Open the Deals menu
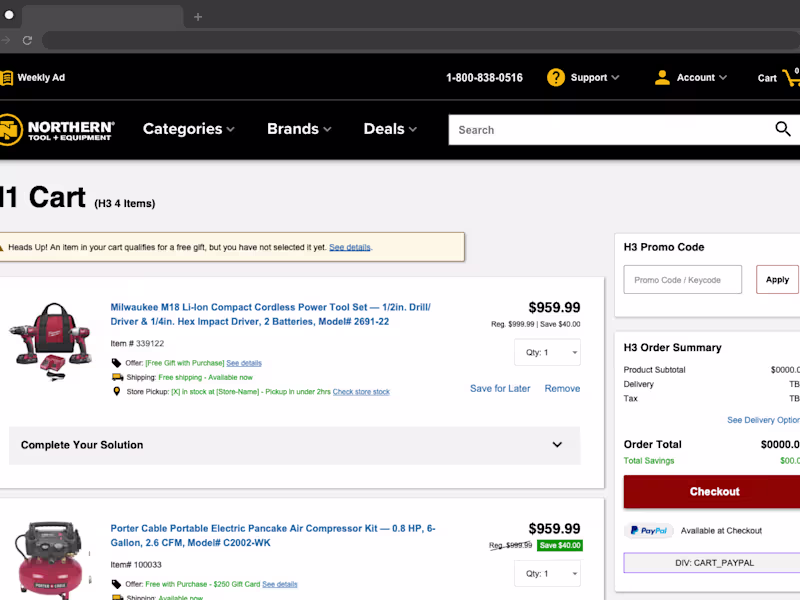The width and height of the screenshot is (800, 600). pos(390,129)
